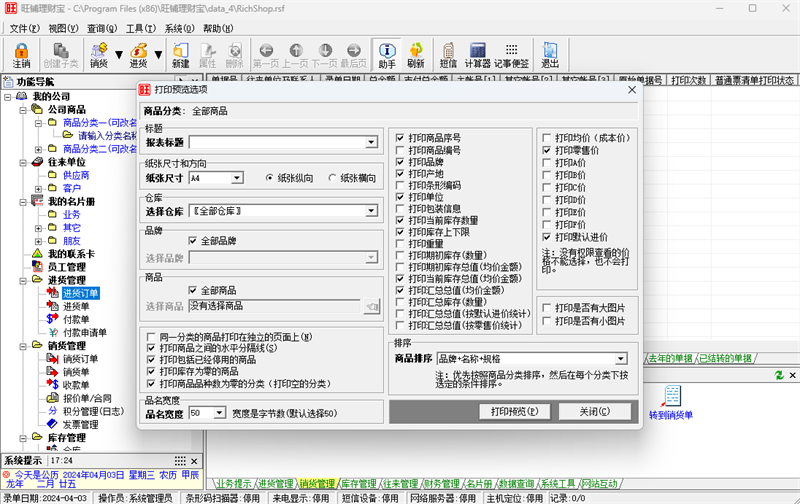Viewport: 800px width, 504px height.
Task: Open the 文件(F) menu
Action: [x=24, y=29]
